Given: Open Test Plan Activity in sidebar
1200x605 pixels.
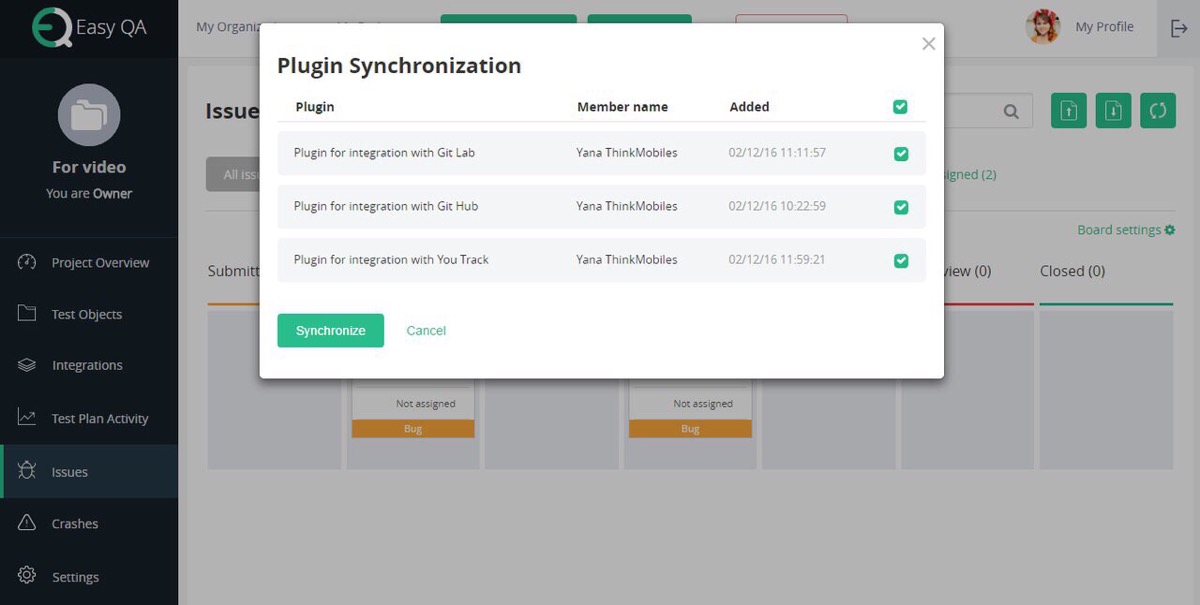Looking at the screenshot, I should pos(89,419).
